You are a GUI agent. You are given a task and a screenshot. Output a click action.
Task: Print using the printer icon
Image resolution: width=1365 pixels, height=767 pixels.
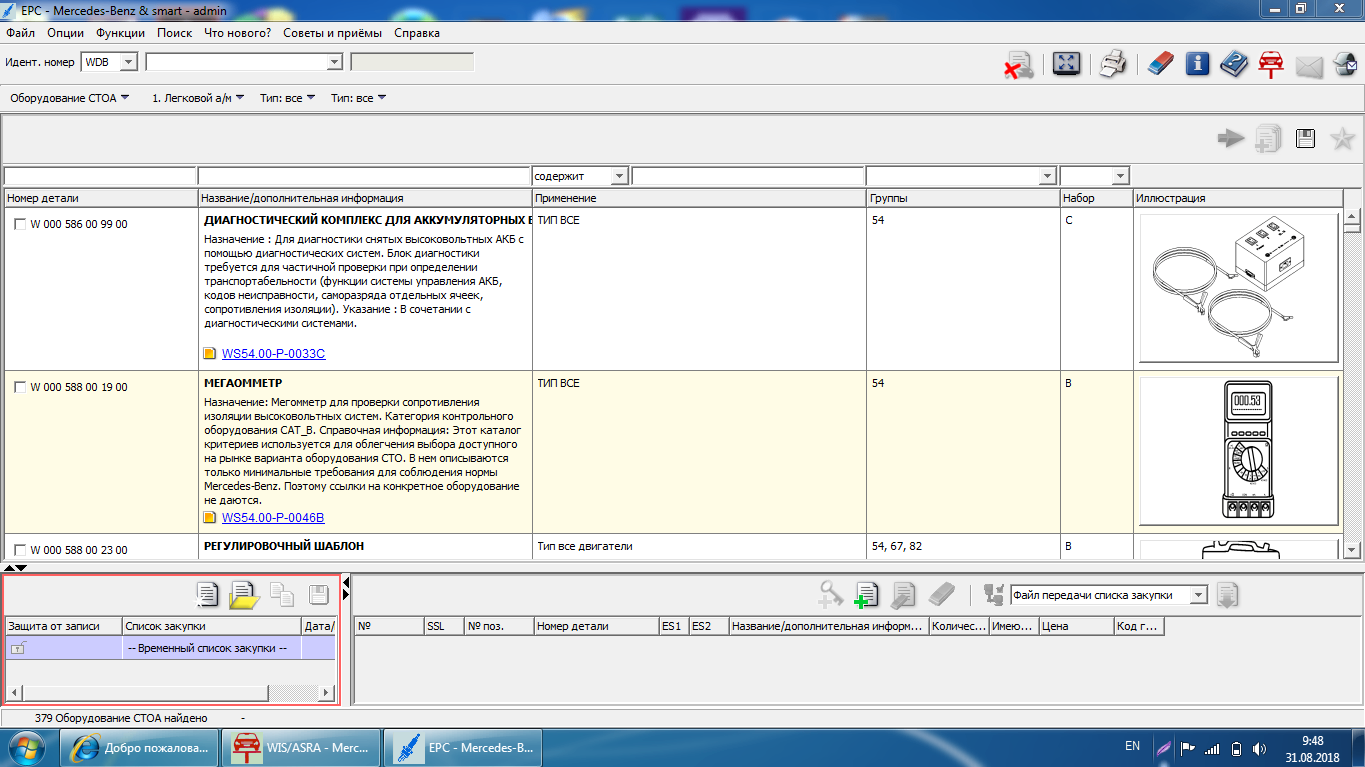[1113, 64]
